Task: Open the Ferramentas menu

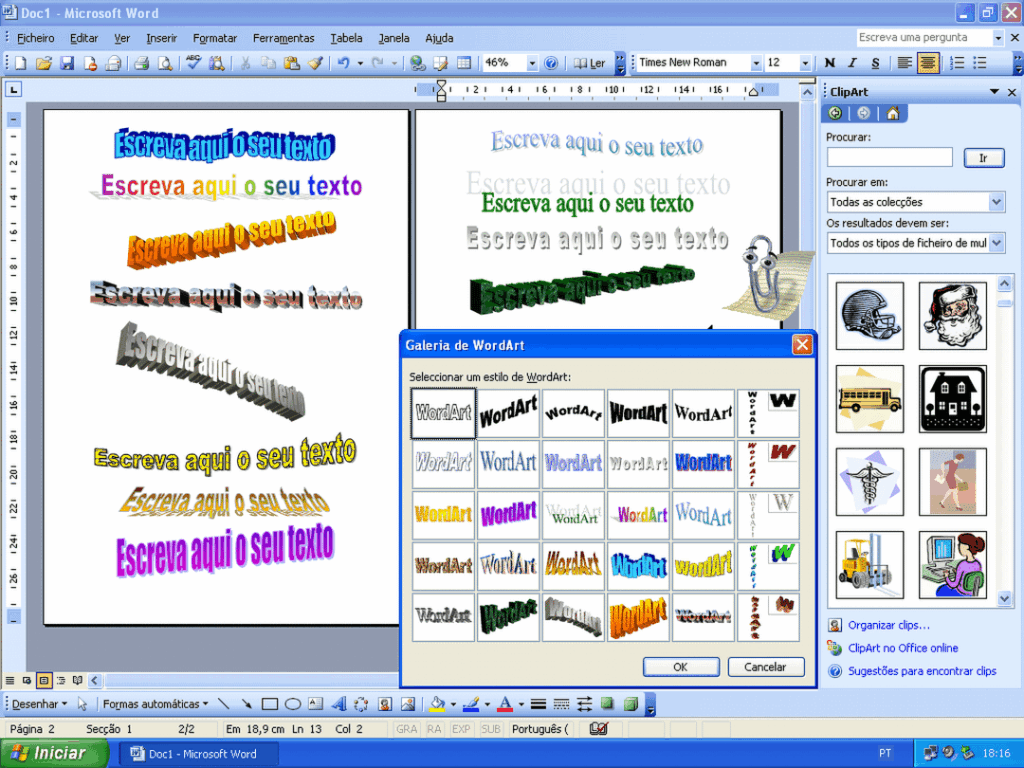Action: click(283, 38)
